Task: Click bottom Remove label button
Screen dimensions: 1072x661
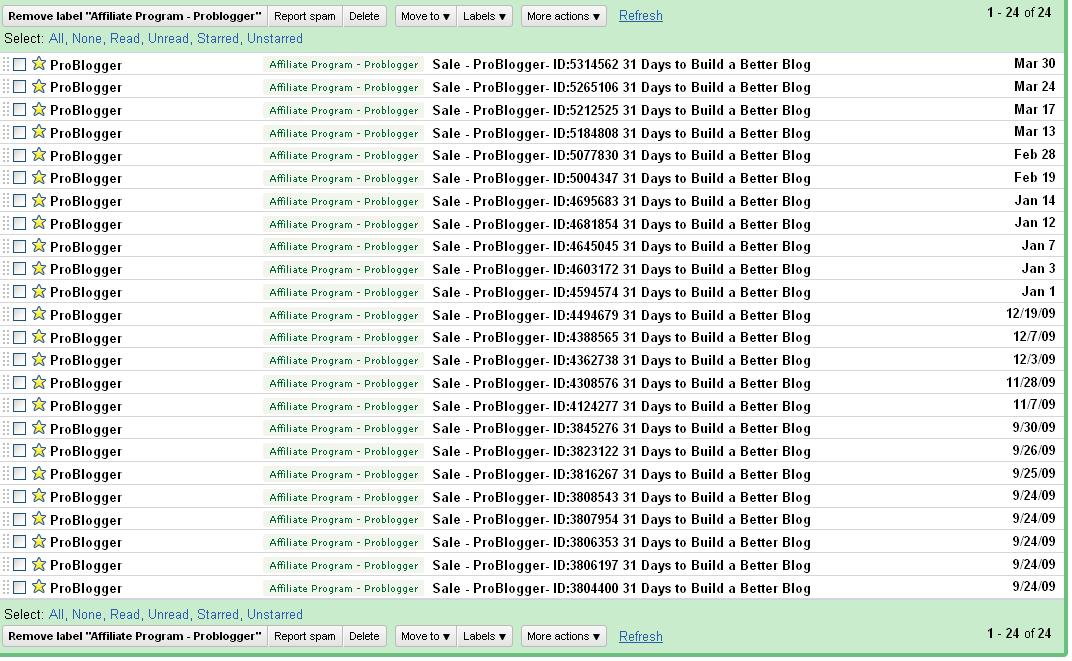Action: pos(135,636)
